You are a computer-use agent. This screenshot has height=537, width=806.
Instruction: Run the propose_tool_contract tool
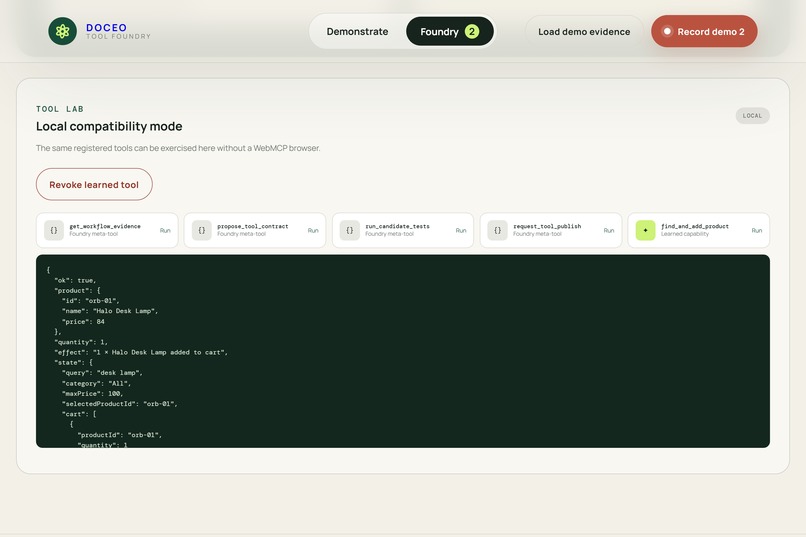313,230
